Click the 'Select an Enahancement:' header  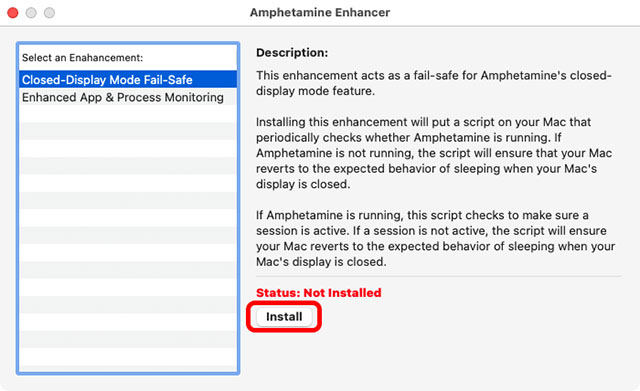pos(82,58)
